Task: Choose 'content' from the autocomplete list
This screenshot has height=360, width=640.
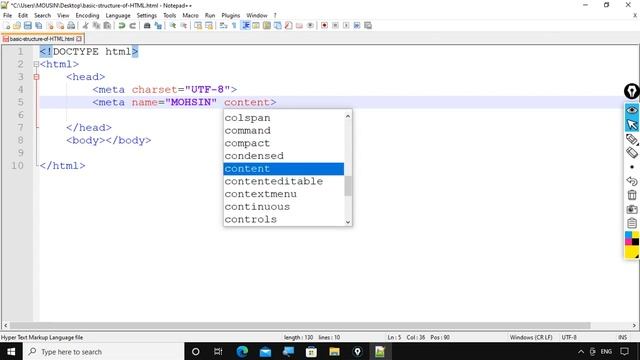Action: (x=284, y=169)
